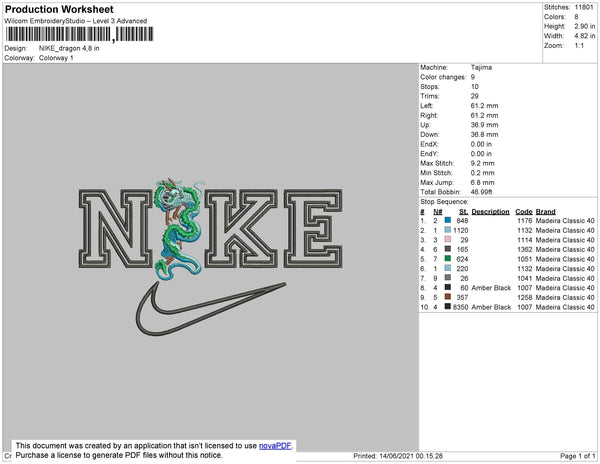This screenshot has width=600, height=464.
Task: Click the 'Page 1 of 1' footer text
Action: tap(577, 456)
